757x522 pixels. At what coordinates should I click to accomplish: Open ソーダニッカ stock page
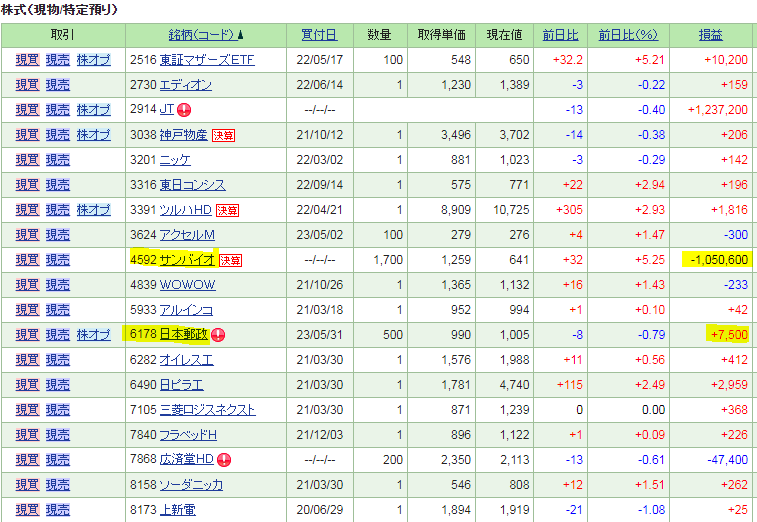(x=191, y=485)
